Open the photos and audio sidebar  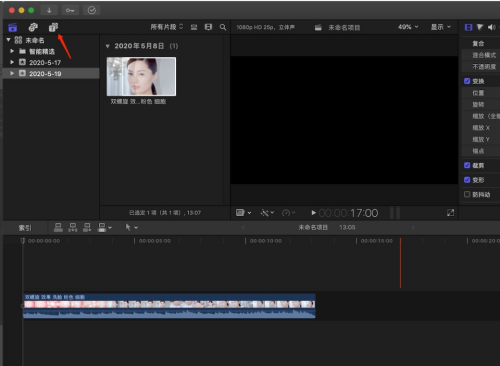33,27
